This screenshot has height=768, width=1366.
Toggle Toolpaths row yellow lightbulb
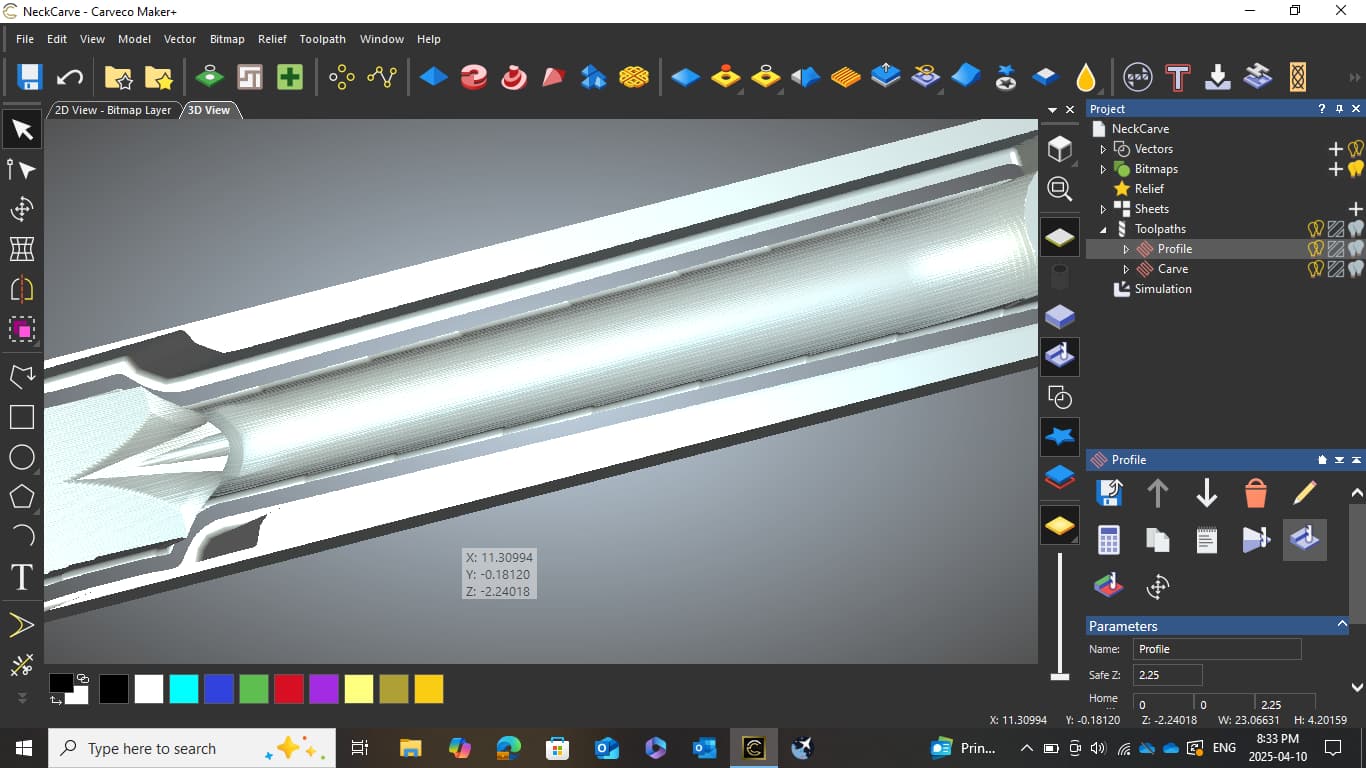pos(1316,229)
